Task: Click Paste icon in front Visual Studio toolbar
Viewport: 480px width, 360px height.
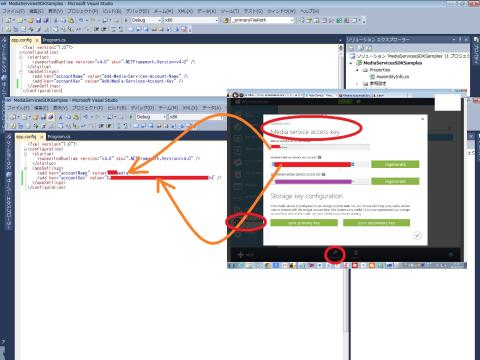Action: point(76,117)
